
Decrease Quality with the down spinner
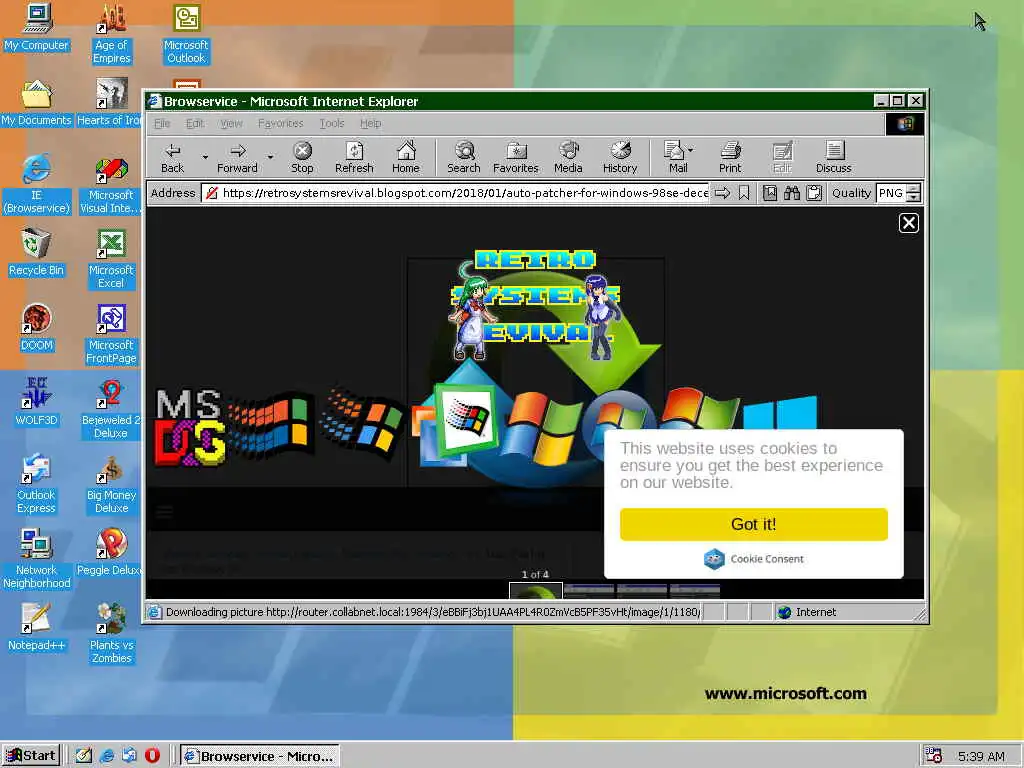914,197
